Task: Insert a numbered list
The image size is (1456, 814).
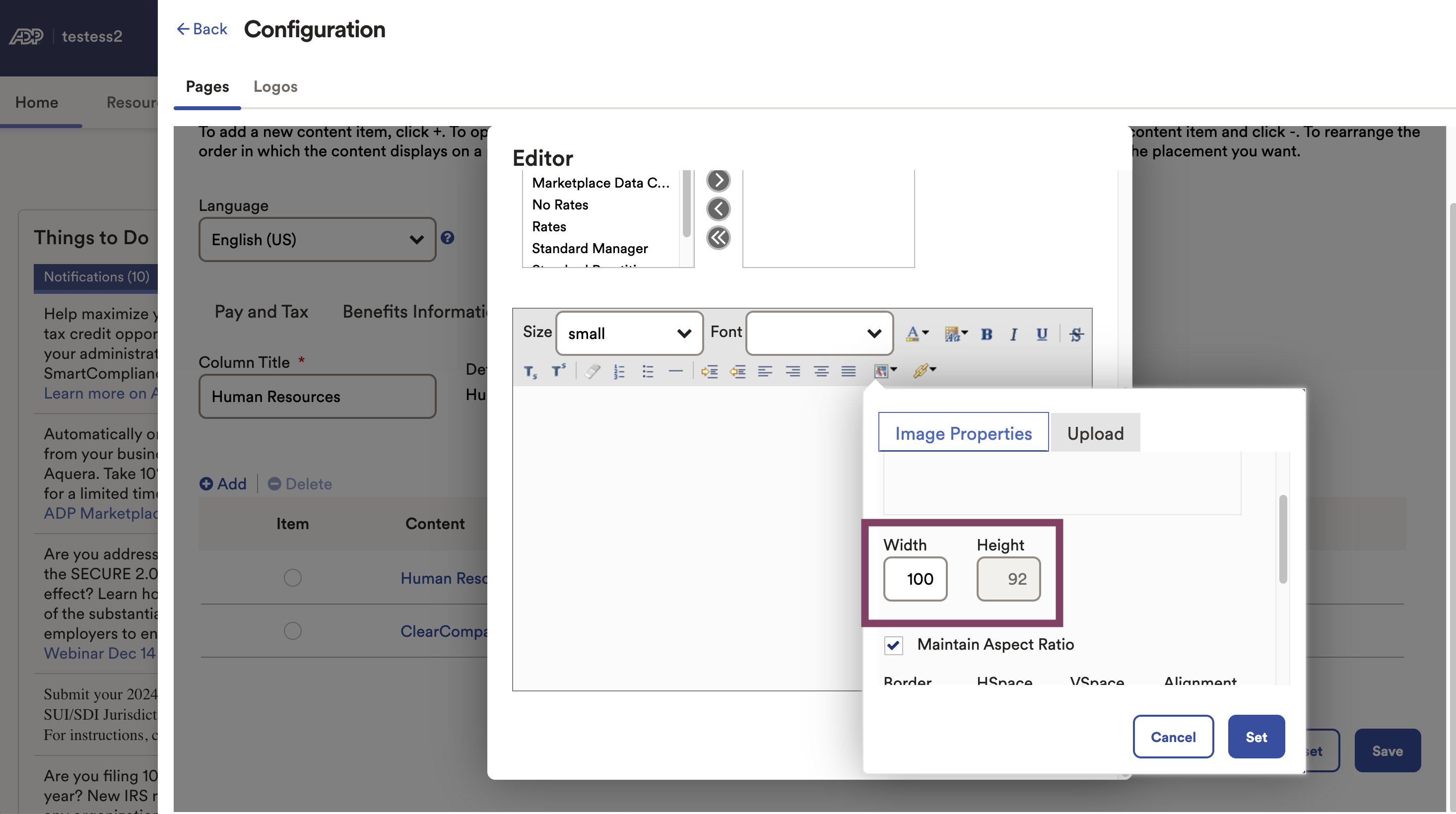Action: point(619,371)
